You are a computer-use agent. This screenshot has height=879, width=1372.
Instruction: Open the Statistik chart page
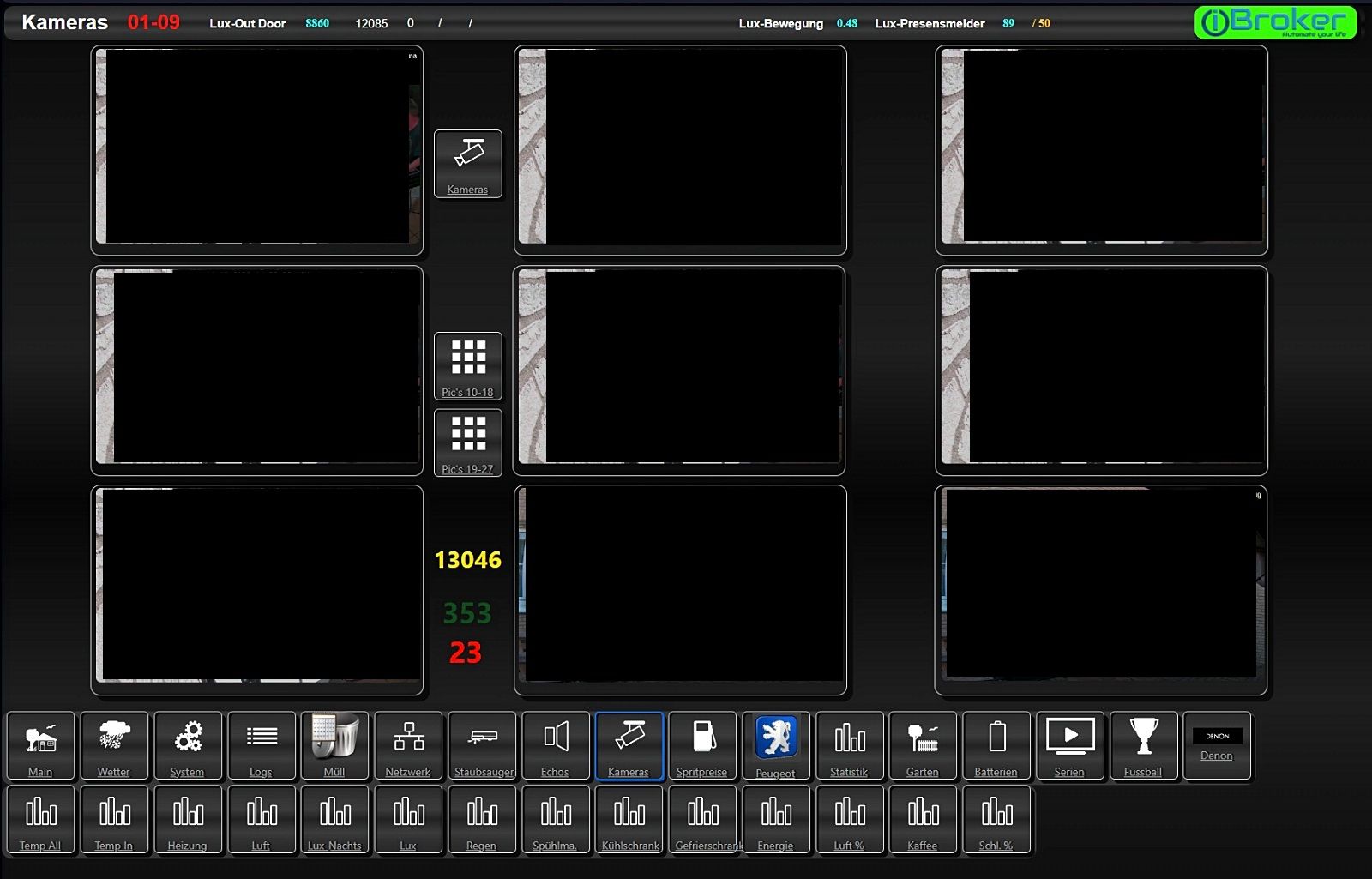[x=850, y=746]
